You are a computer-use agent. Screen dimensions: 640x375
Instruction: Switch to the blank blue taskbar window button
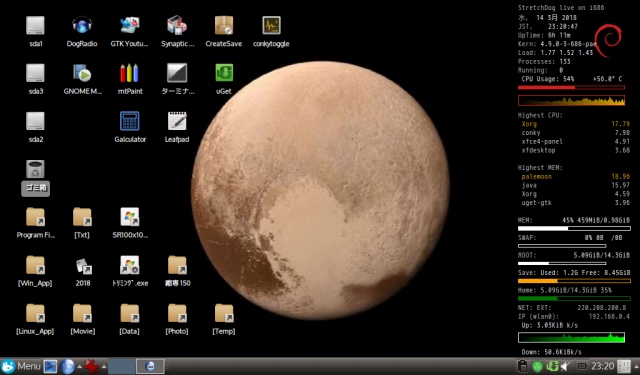coord(122,366)
